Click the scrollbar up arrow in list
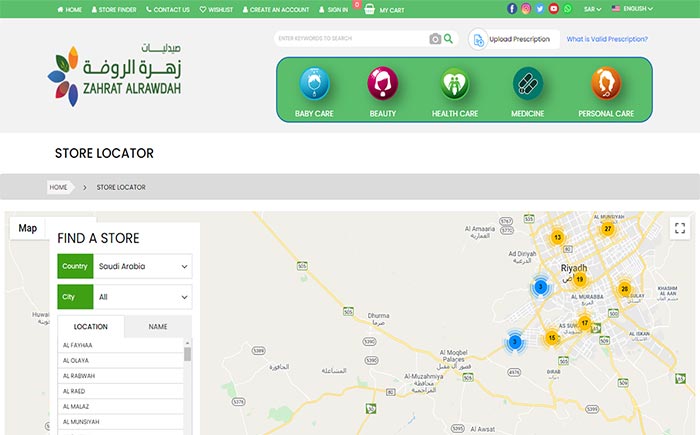 (188, 343)
